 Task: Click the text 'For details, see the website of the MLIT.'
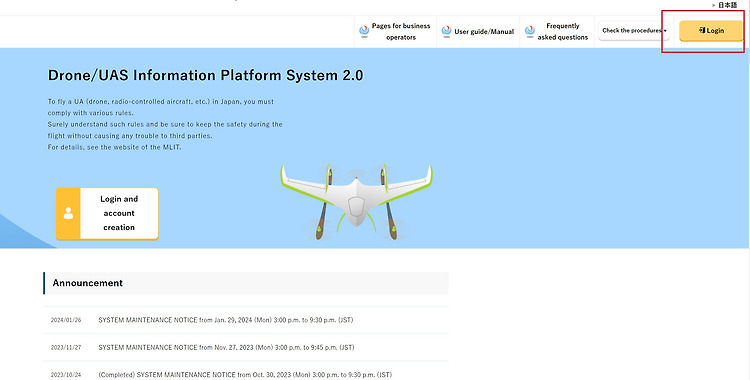click(114, 147)
